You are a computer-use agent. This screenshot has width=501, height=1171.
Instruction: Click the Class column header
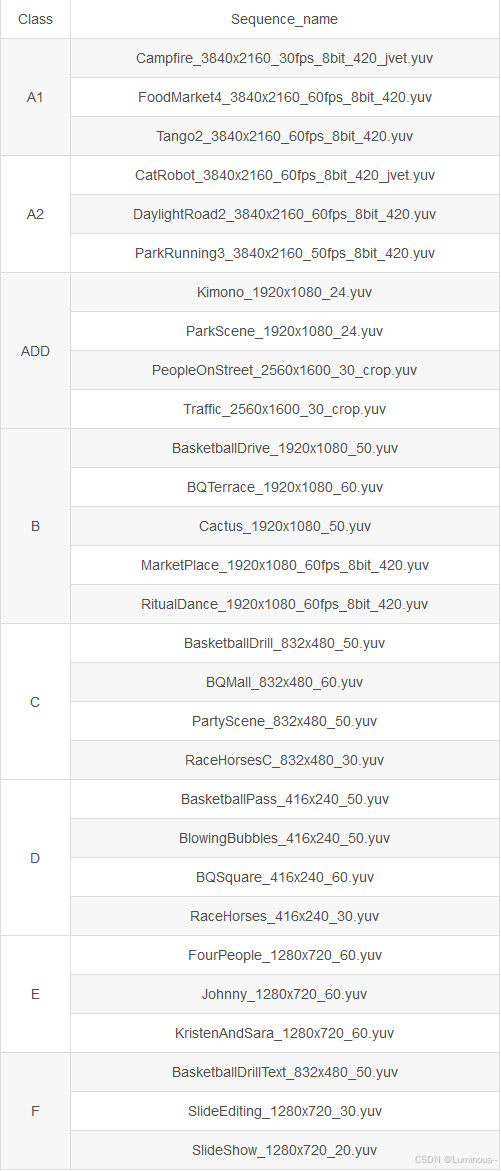(35, 19)
